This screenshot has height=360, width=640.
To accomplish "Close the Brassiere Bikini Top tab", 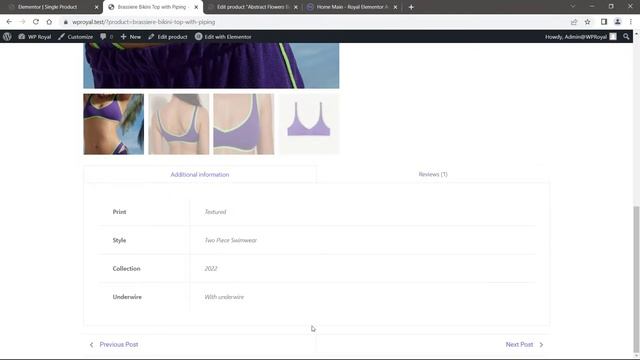I will (x=196, y=7).
